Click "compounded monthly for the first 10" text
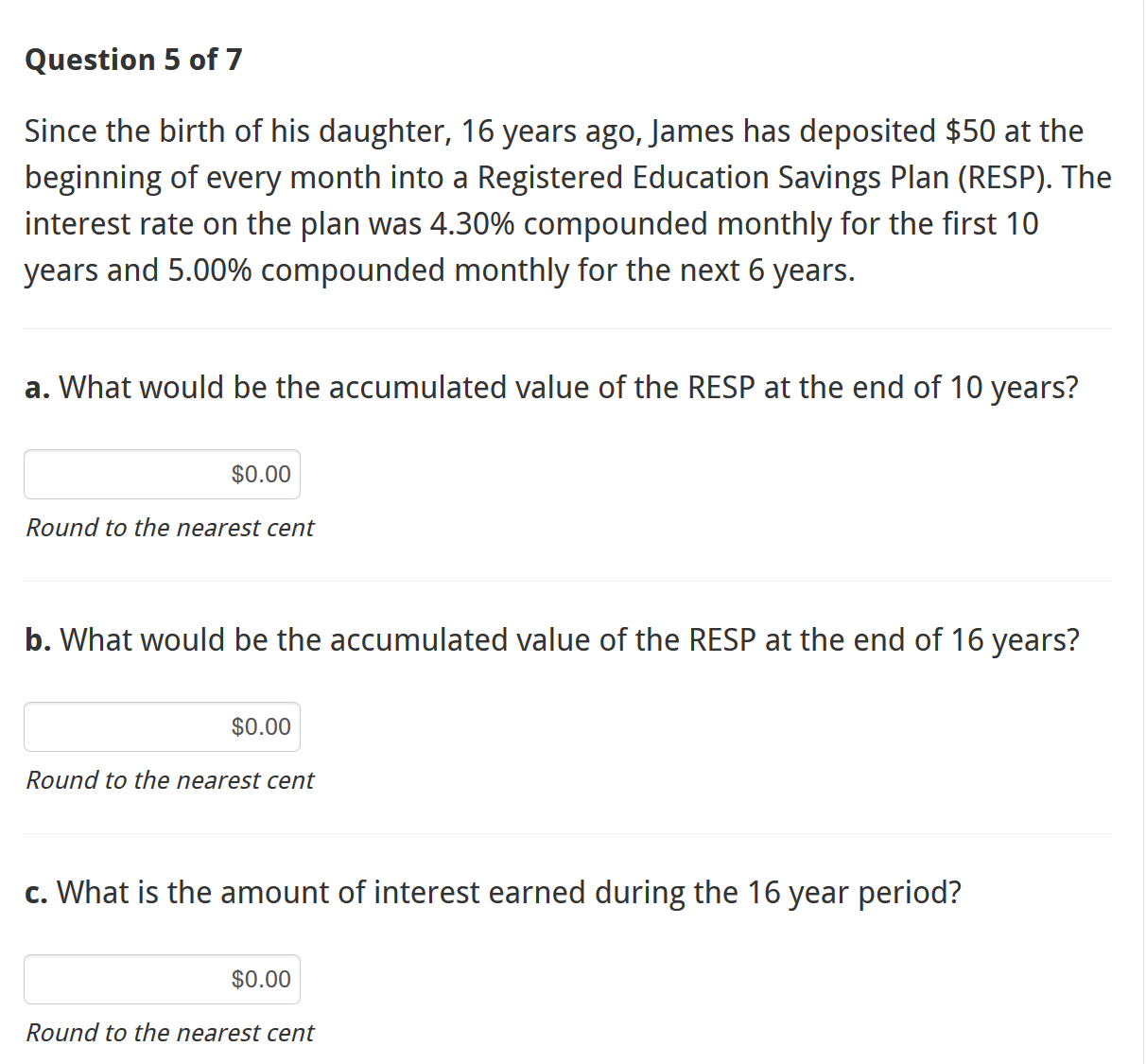 pos(781,224)
